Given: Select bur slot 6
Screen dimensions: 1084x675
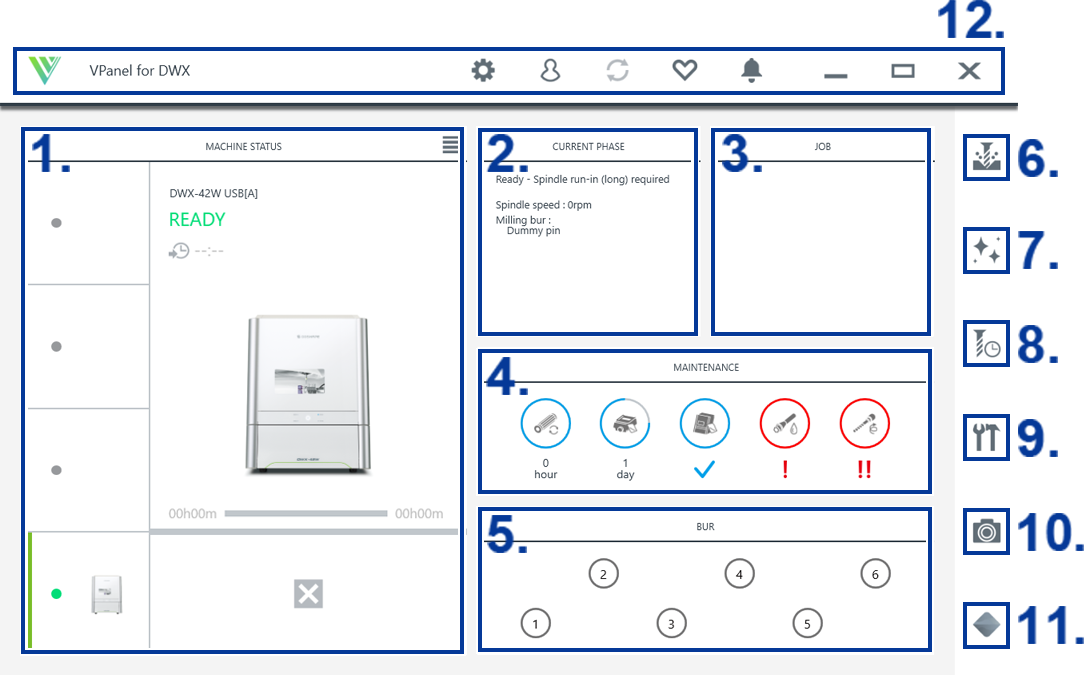Looking at the screenshot, I should pos(875,574).
